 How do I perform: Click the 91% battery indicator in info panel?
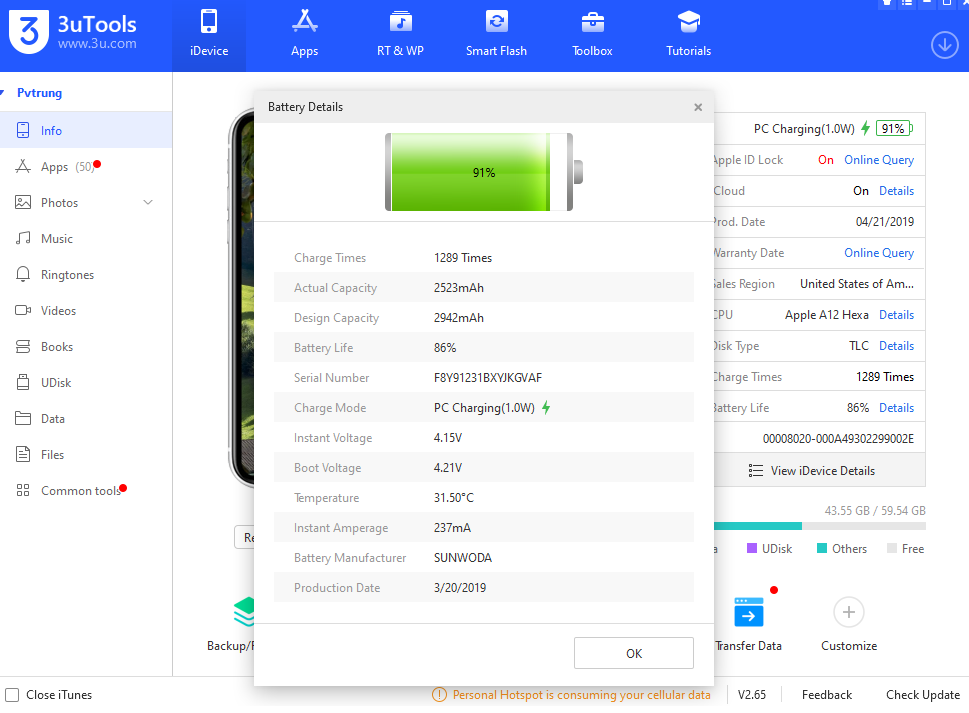894,129
